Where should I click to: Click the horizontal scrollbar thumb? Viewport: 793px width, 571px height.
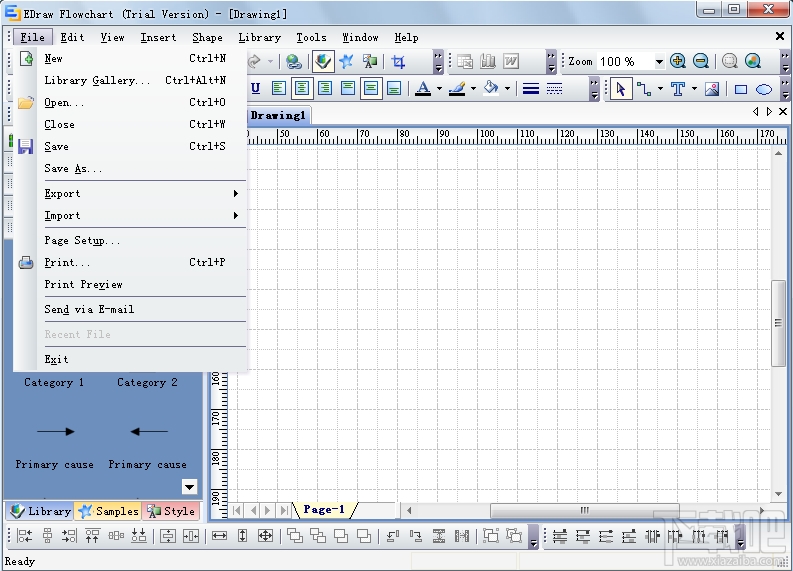point(585,510)
